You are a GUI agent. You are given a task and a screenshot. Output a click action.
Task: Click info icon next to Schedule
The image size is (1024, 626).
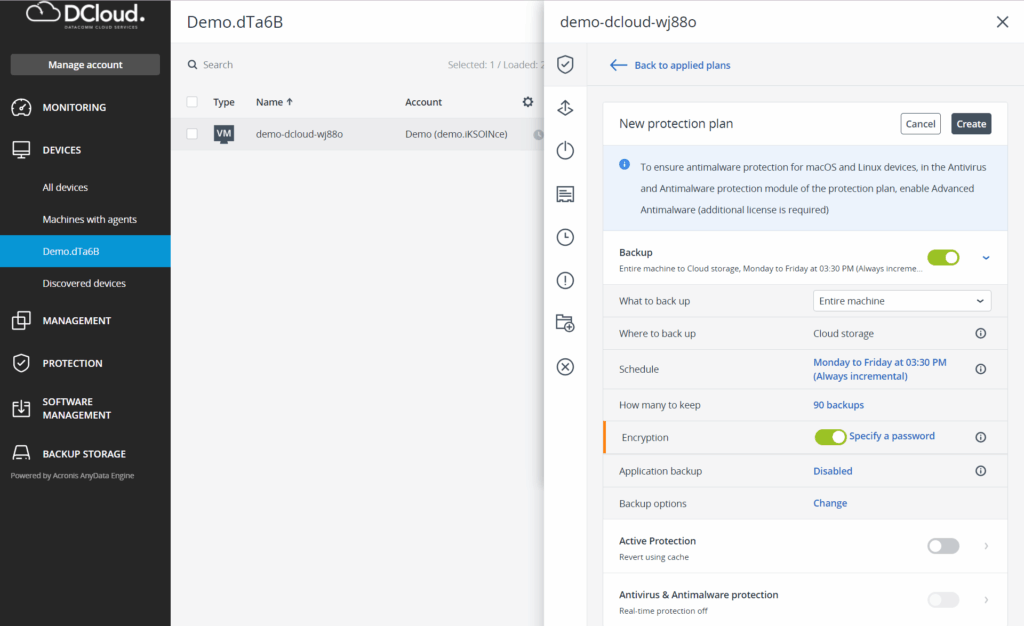980,369
